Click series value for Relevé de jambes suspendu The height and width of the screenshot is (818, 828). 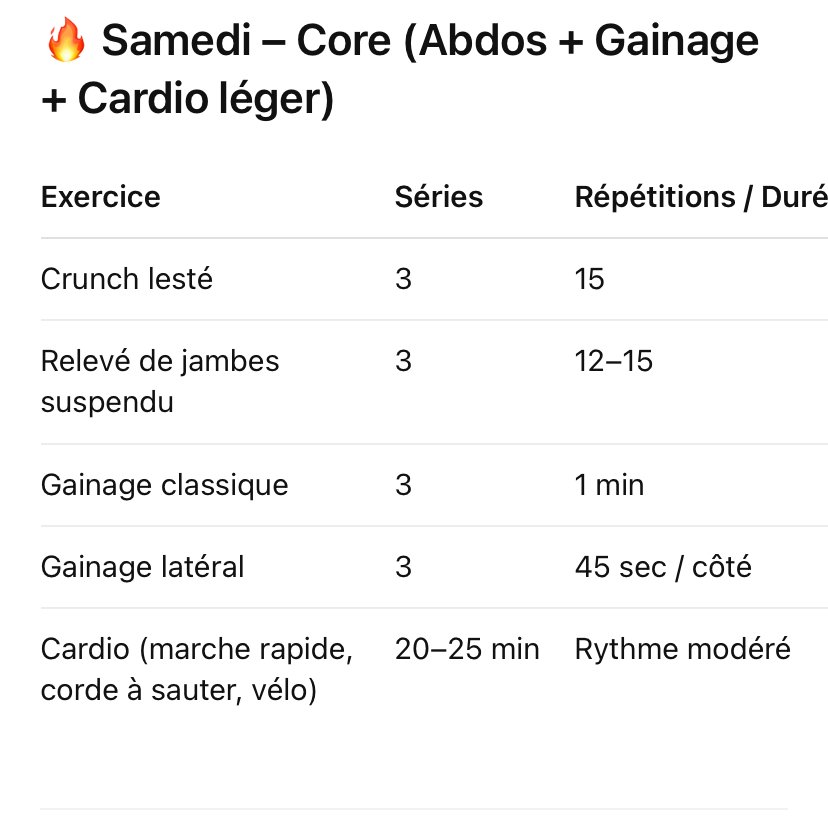pyautogui.click(x=403, y=361)
